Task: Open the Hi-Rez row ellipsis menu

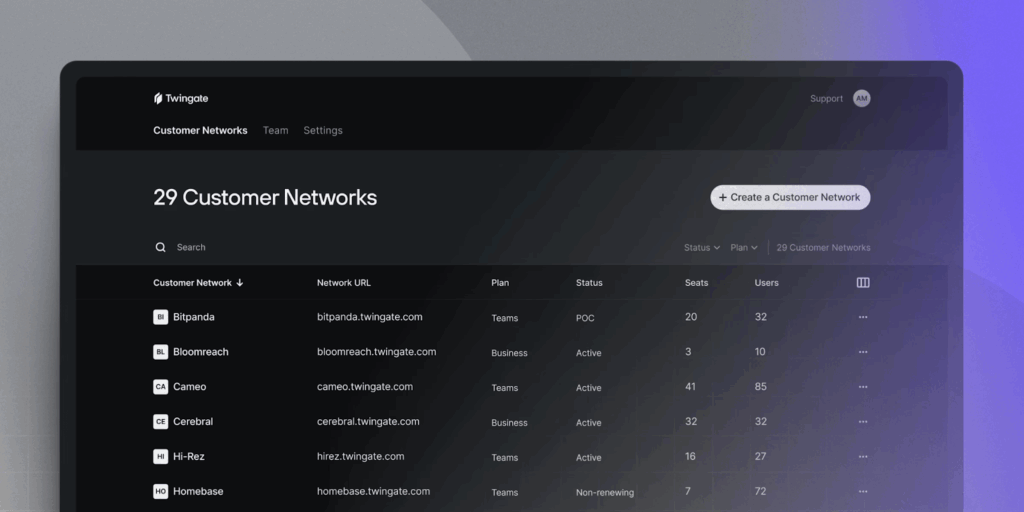Action: pyautogui.click(x=863, y=457)
